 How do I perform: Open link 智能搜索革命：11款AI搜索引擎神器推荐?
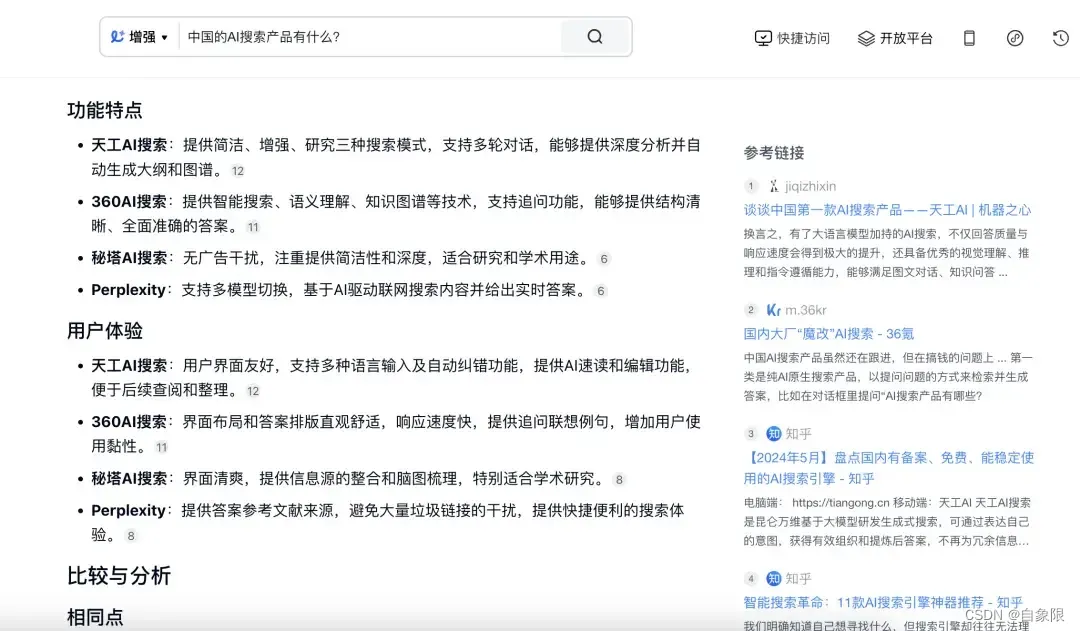coord(883,602)
